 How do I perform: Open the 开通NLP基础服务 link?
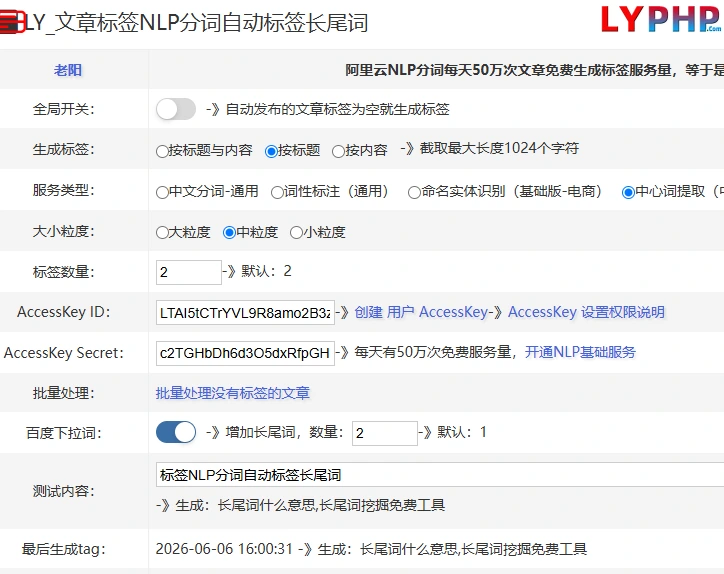click(580, 353)
